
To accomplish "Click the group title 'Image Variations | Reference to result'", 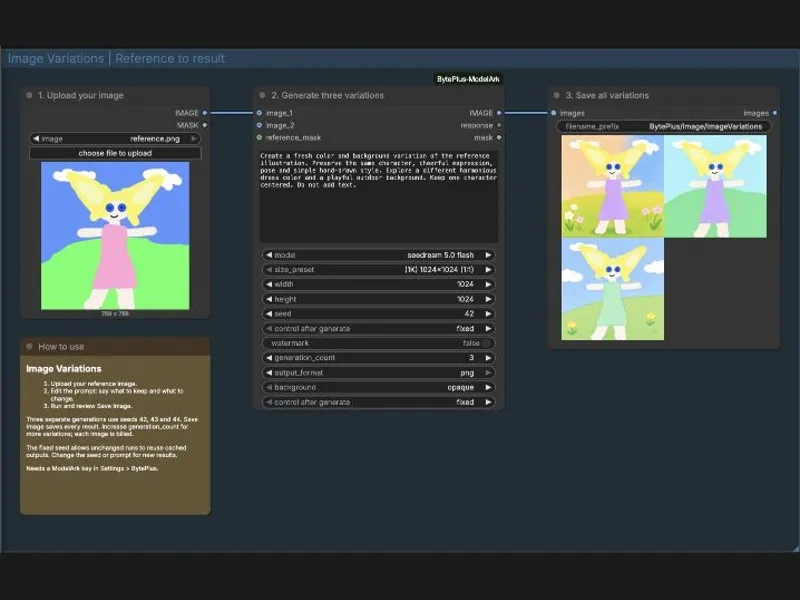I will click(116, 59).
